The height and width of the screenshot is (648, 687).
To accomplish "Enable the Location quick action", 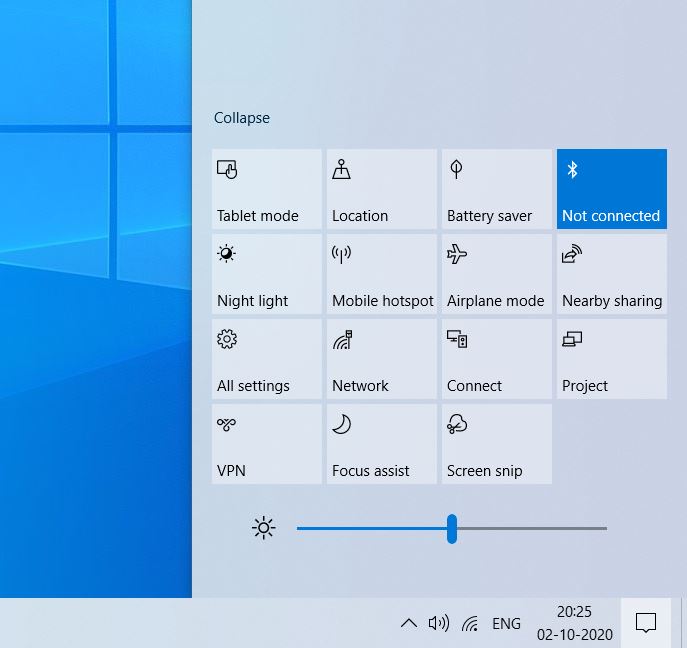I will (x=382, y=189).
